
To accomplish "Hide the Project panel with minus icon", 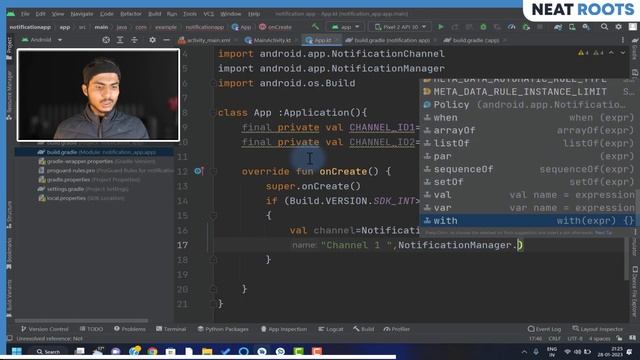I will point(166,40).
